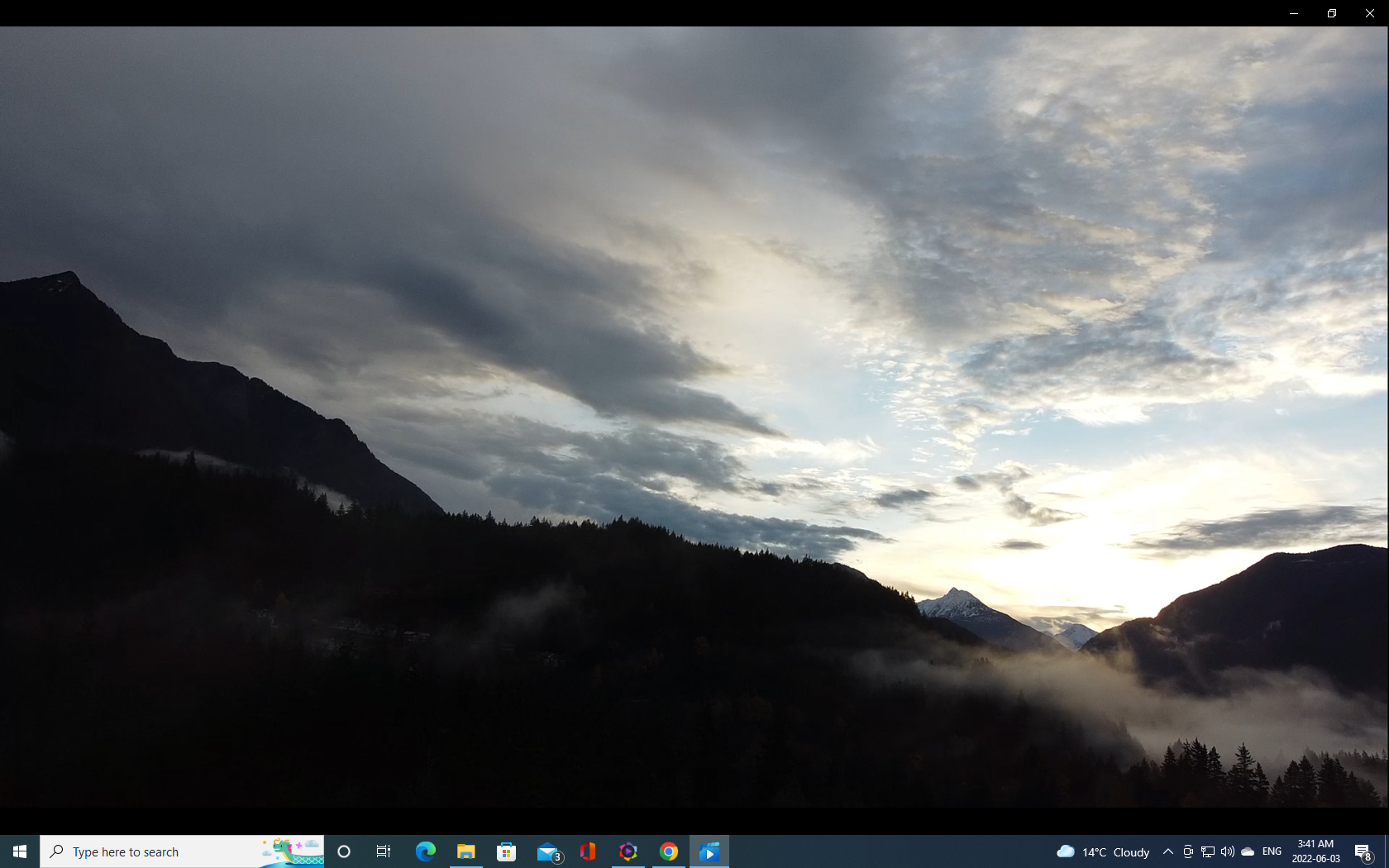Open Task View on the taskbar
The width and height of the screenshot is (1389, 868).
pyautogui.click(x=384, y=851)
